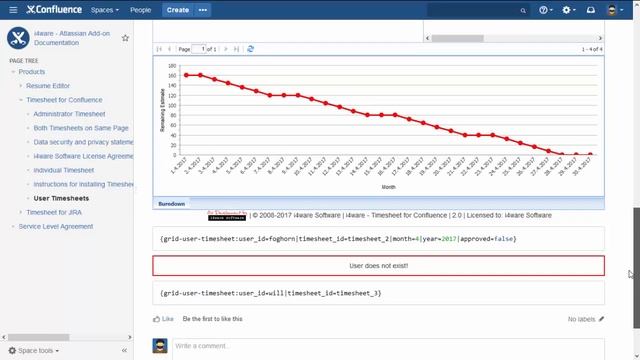
Task: Open the help menu icon
Action: tap(545, 10)
